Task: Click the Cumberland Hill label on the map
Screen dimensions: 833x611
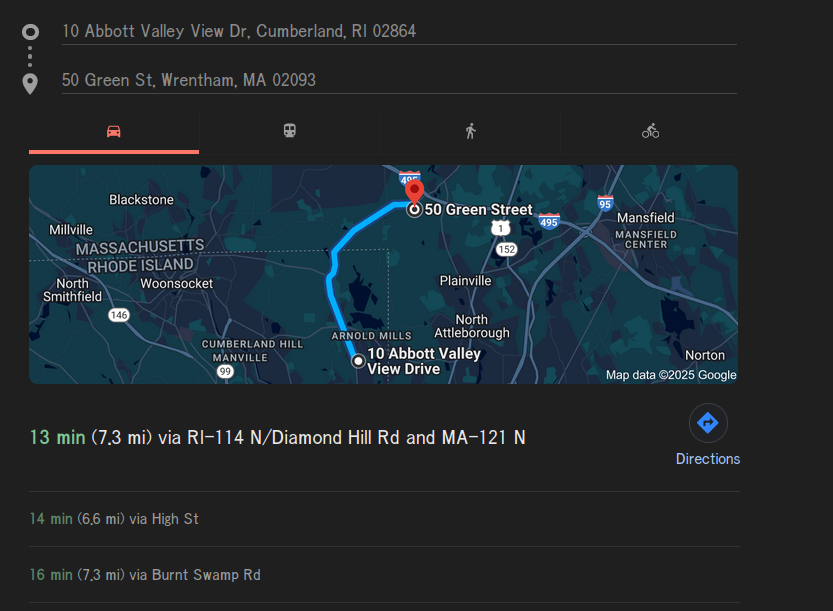Action: (252, 344)
